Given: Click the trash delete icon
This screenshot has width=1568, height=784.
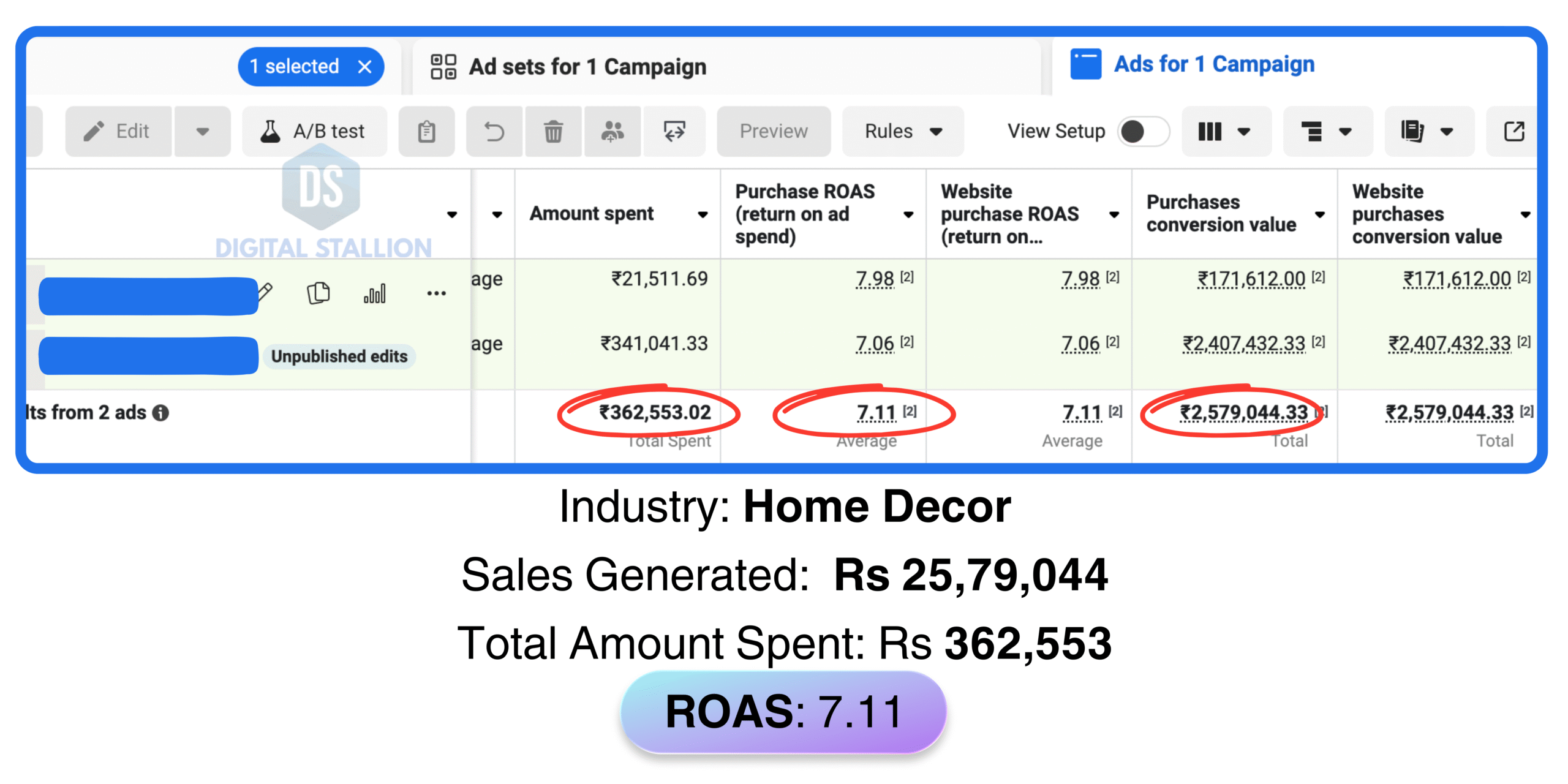Looking at the screenshot, I should (553, 131).
